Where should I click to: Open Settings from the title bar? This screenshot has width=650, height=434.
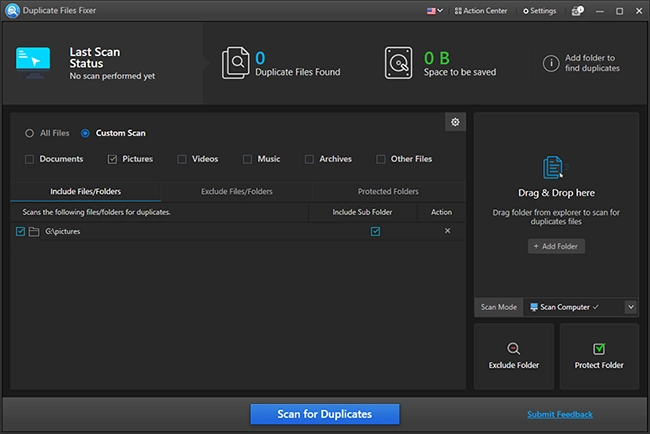(539, 11)
